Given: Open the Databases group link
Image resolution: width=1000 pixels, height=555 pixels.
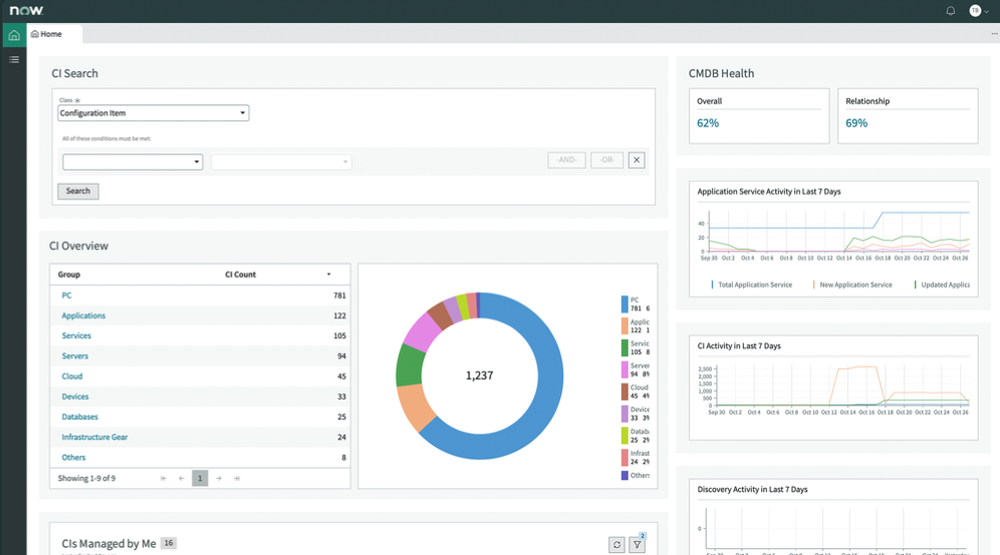Looking at the screenshot, I should (80, 417).
